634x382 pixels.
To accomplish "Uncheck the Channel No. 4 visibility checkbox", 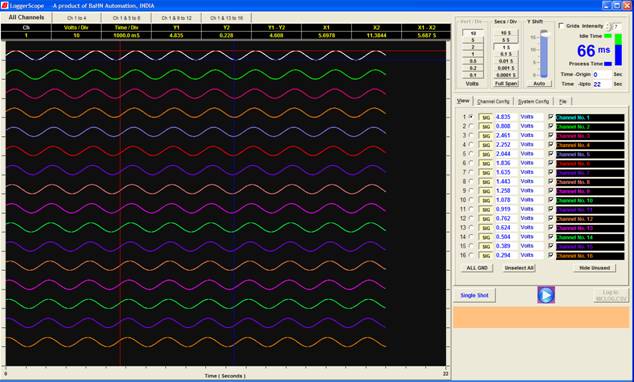I will click(x=550, y=144).
